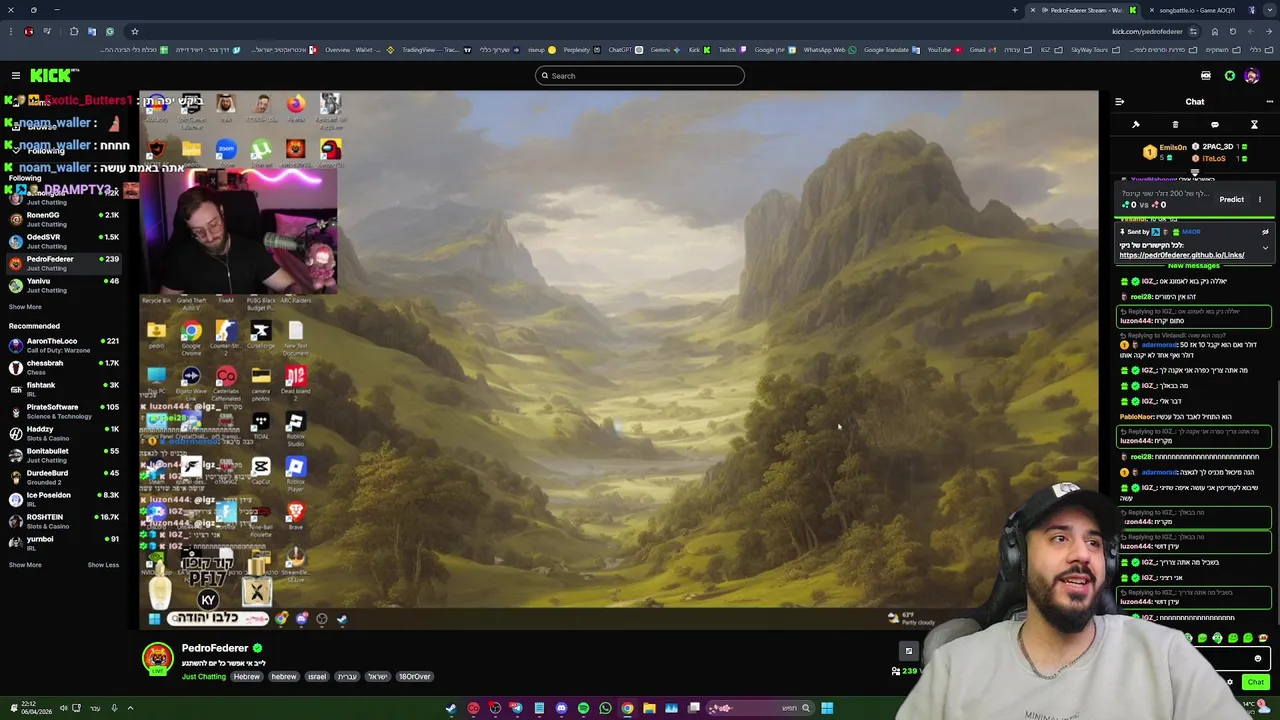
Task: Expand the pinned message chevron
Action: click(1265, 247)
